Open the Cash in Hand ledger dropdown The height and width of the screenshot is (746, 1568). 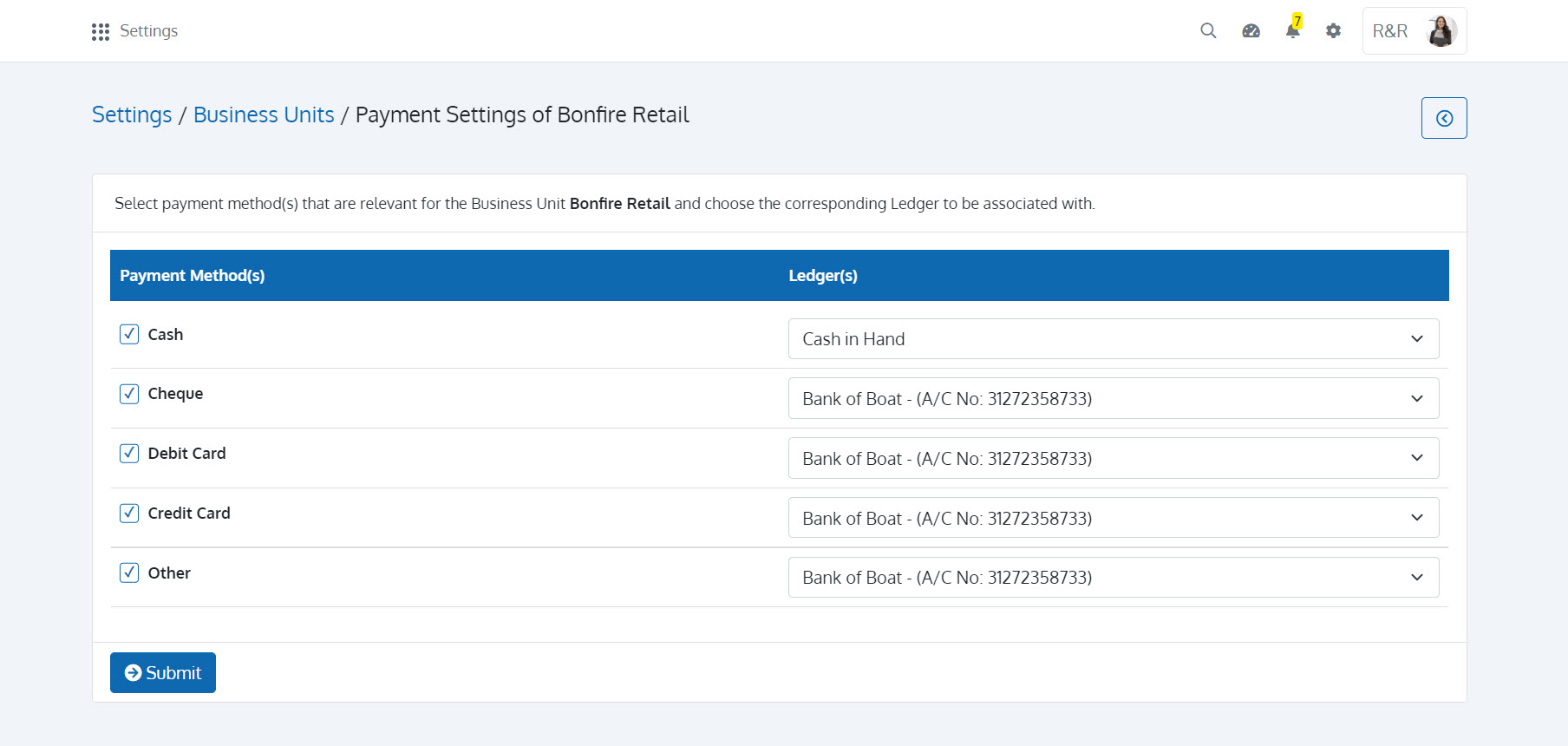1114,339
